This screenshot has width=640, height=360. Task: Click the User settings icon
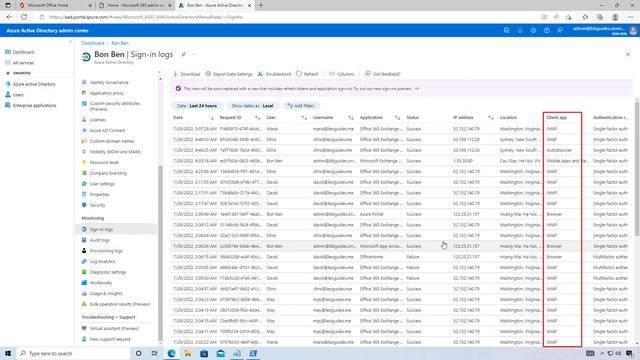point(84,184)
